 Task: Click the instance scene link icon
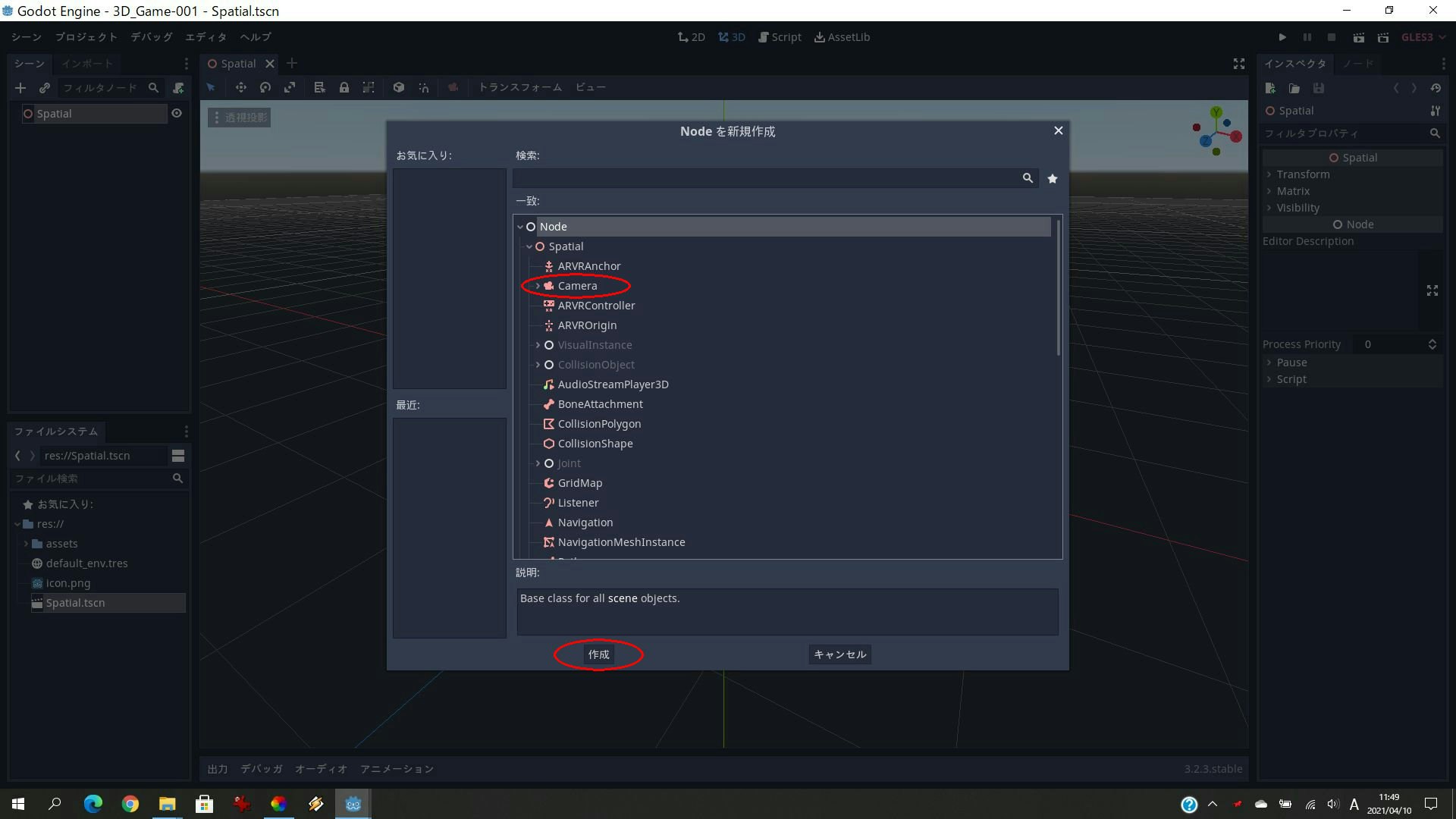pyautogui.click(x=45, y=88)
